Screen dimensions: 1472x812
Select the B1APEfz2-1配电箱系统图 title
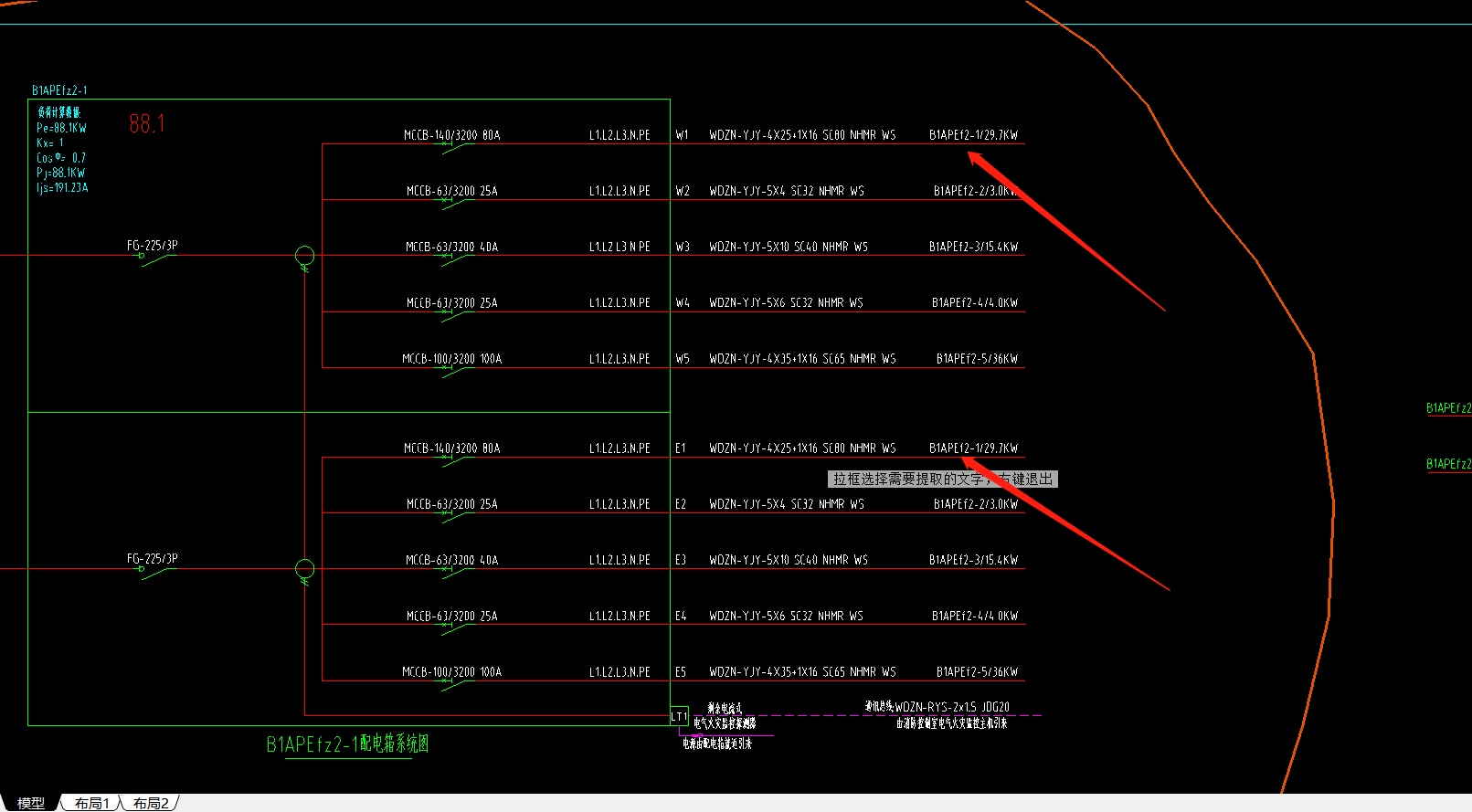pyautogui.click(x=347, y=744)
